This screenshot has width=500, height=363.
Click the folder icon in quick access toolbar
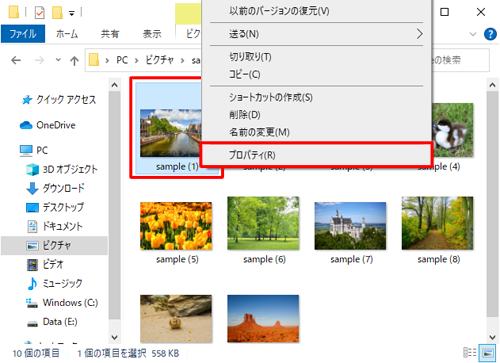click(14, 12)
